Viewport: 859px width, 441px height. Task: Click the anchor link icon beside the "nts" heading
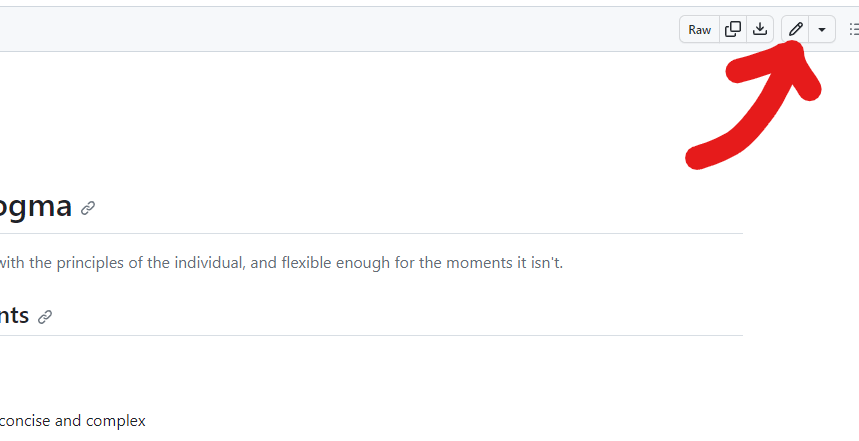click(x=45, y=317)
